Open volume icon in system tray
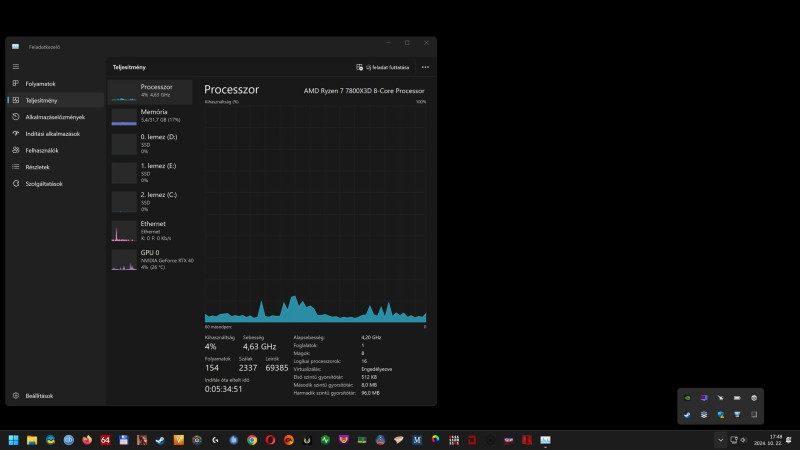 point(743,440)
